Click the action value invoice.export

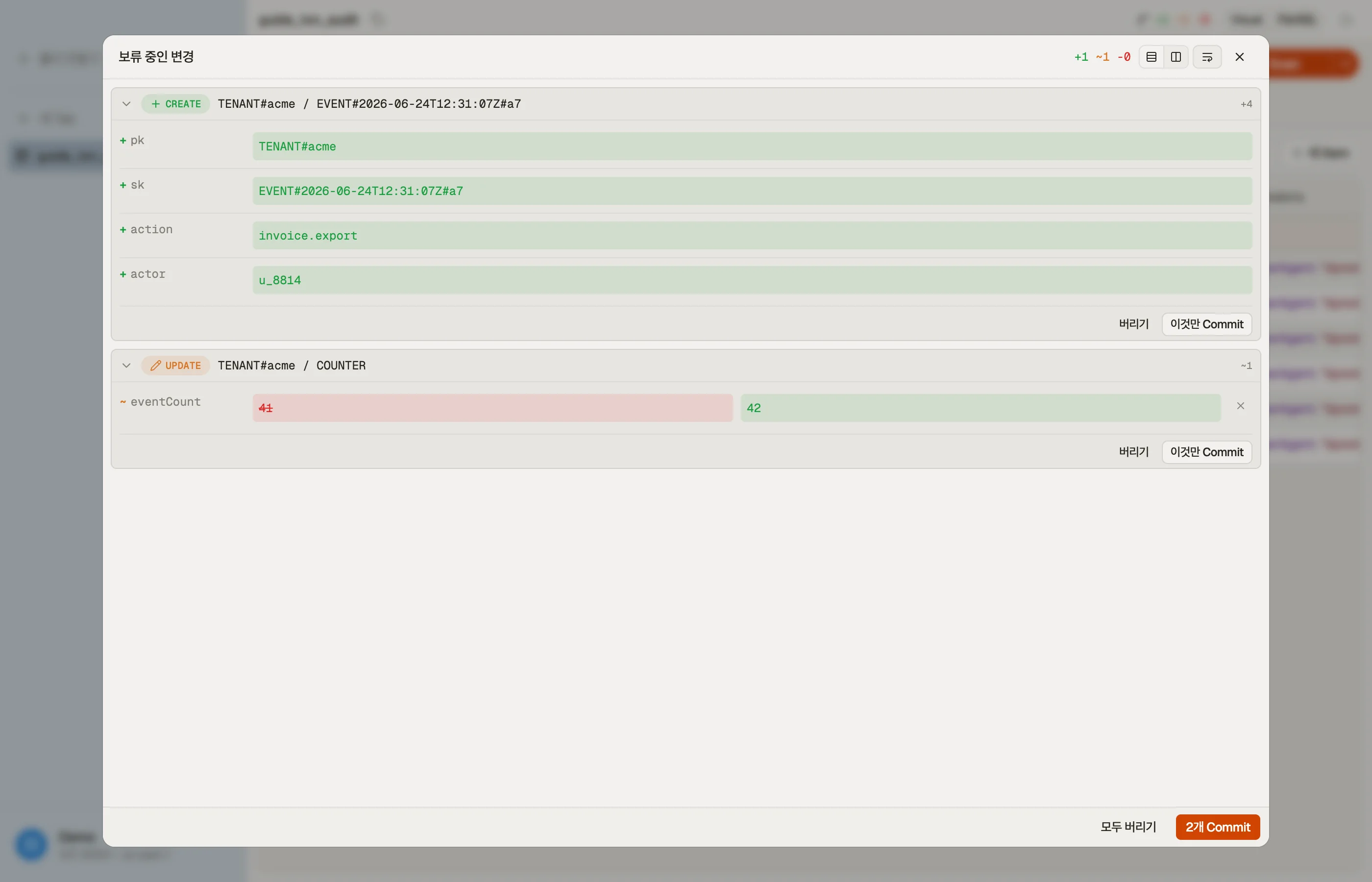[x=752, y=235]
